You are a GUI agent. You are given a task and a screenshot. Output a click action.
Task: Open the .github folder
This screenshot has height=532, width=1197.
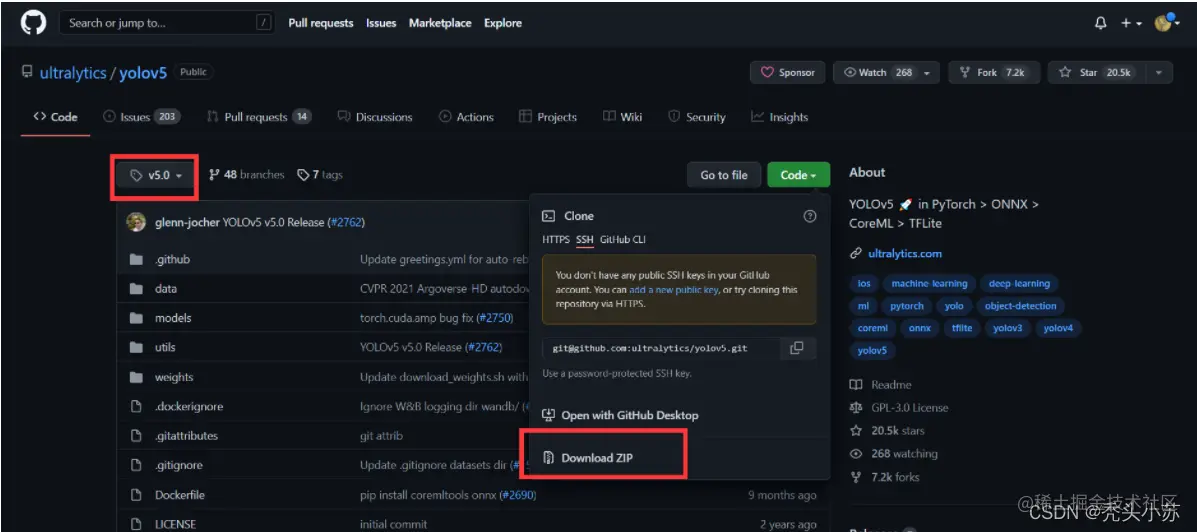click(x=172, y=260)
